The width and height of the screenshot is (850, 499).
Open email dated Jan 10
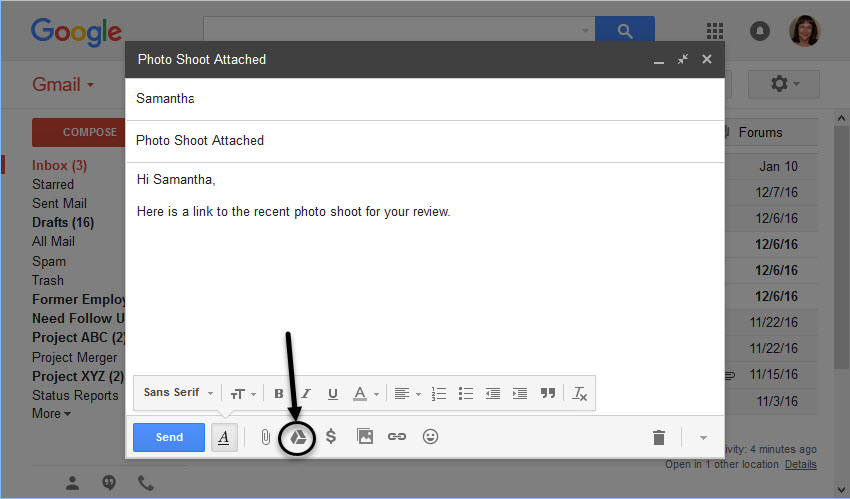pos(778,166)
